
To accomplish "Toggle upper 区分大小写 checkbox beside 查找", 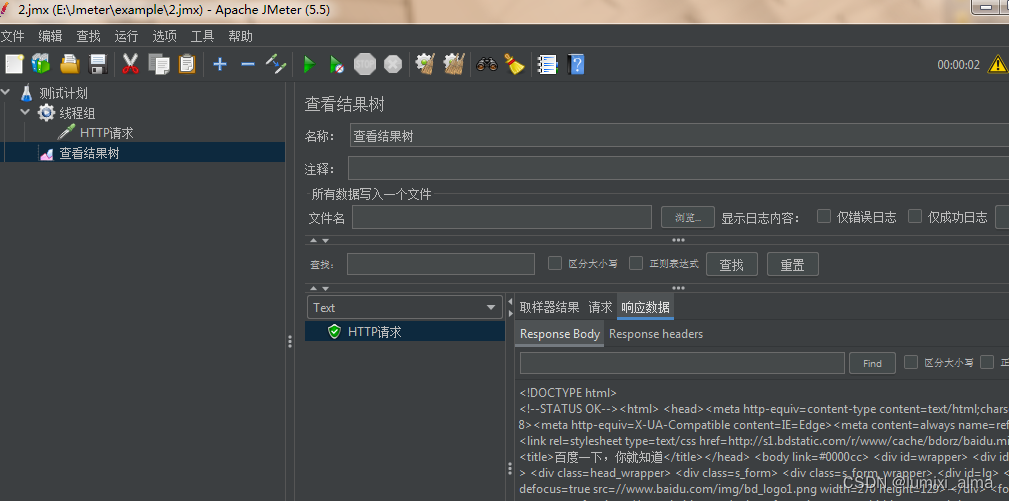I will (555, 263).
